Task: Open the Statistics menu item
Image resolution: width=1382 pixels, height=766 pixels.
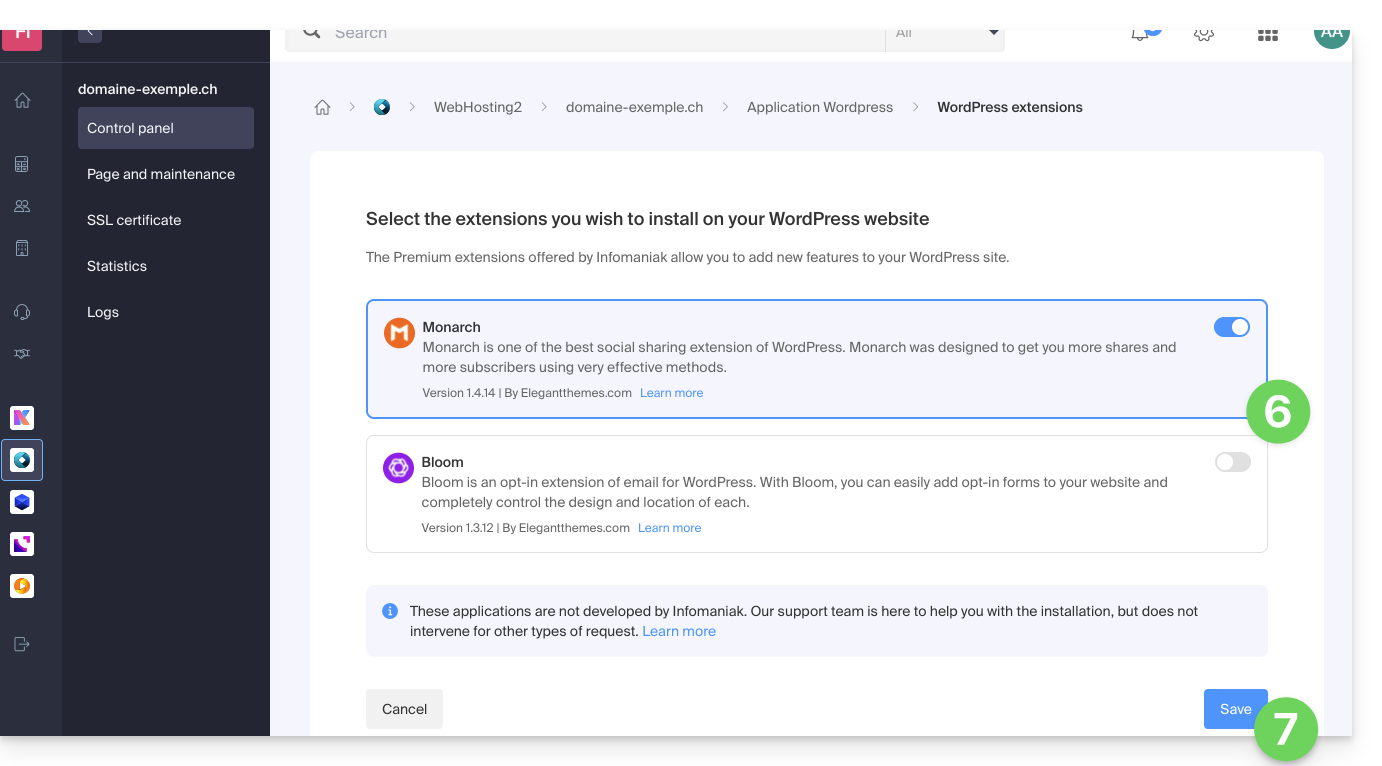Action: coord(117,266)
